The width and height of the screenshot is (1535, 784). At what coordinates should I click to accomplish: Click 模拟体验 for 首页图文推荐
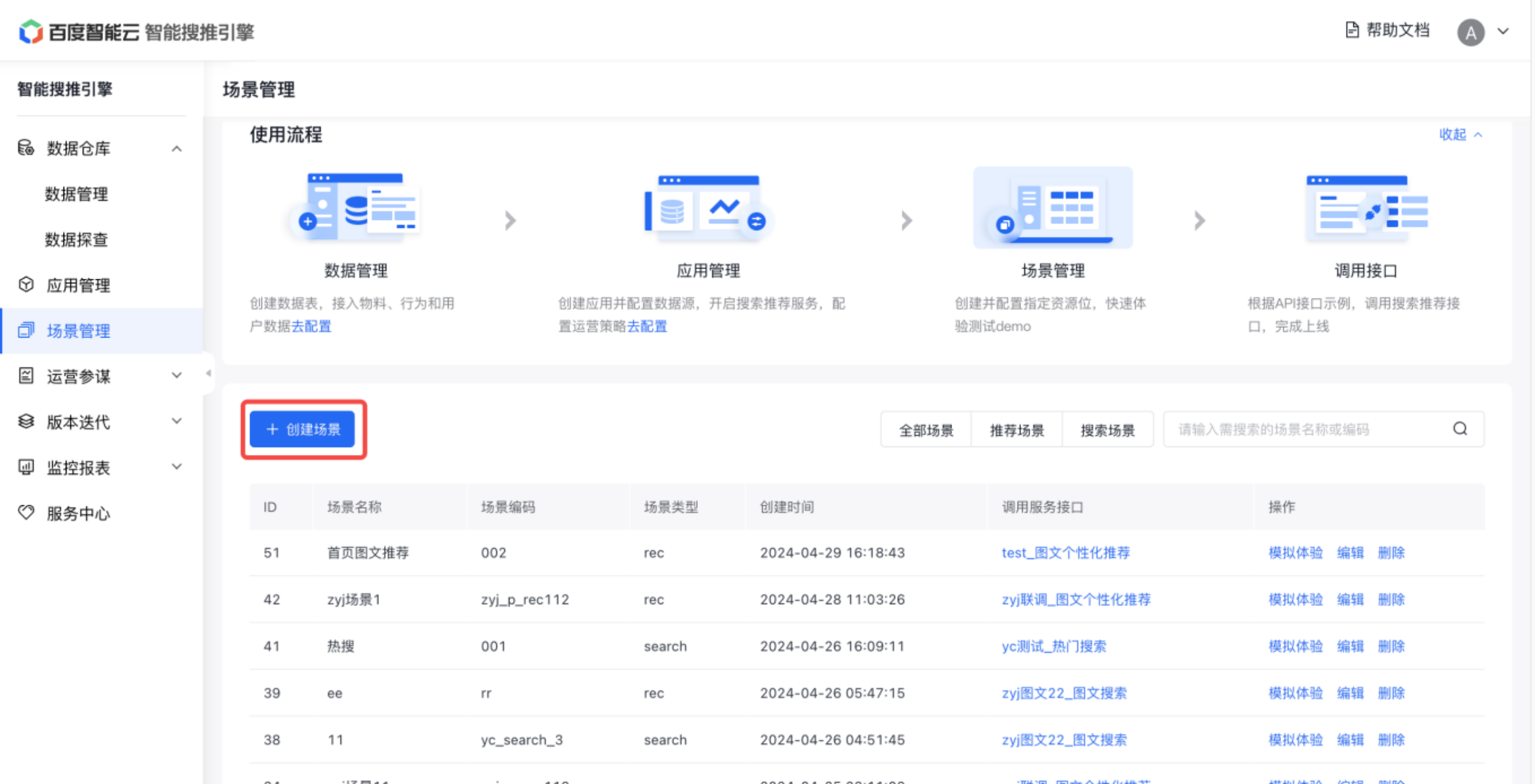[x=1295, y=553]
